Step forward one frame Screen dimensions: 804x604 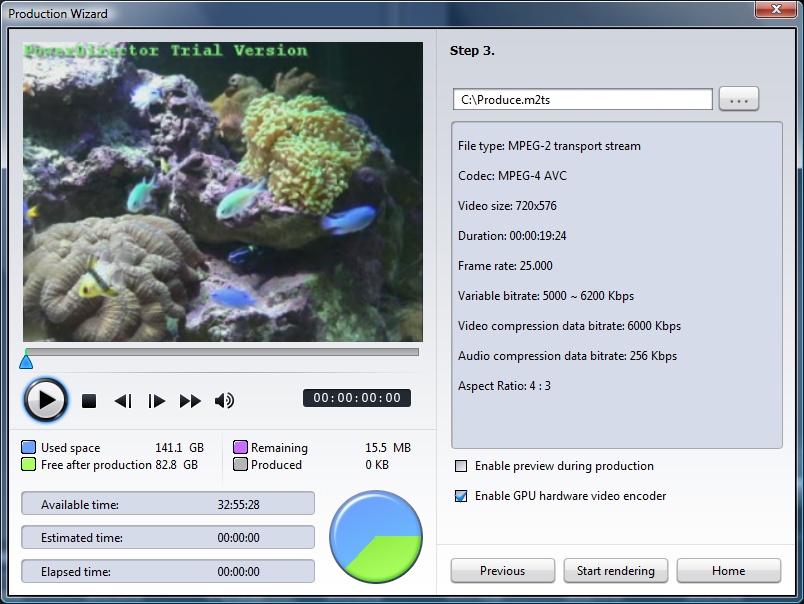(x=156, y=401)
